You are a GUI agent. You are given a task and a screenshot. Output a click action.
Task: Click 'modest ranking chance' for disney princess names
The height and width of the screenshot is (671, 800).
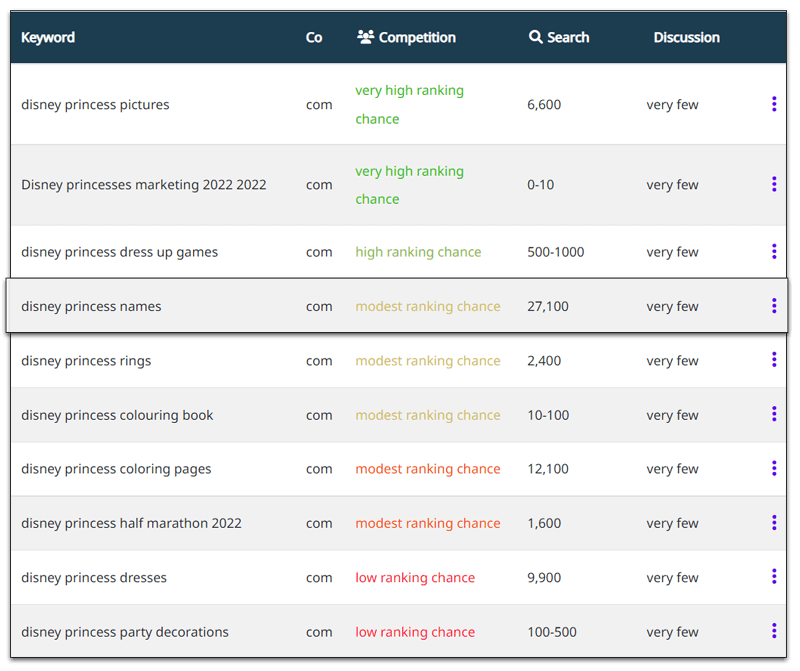[428, 306]
